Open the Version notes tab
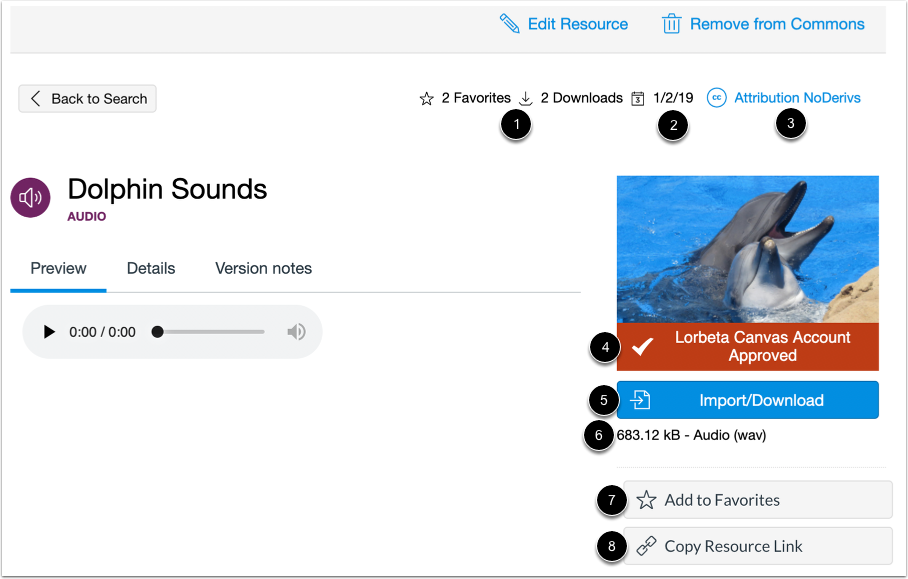908x579 pixels. pyautogui.click(x=263, y=268)
